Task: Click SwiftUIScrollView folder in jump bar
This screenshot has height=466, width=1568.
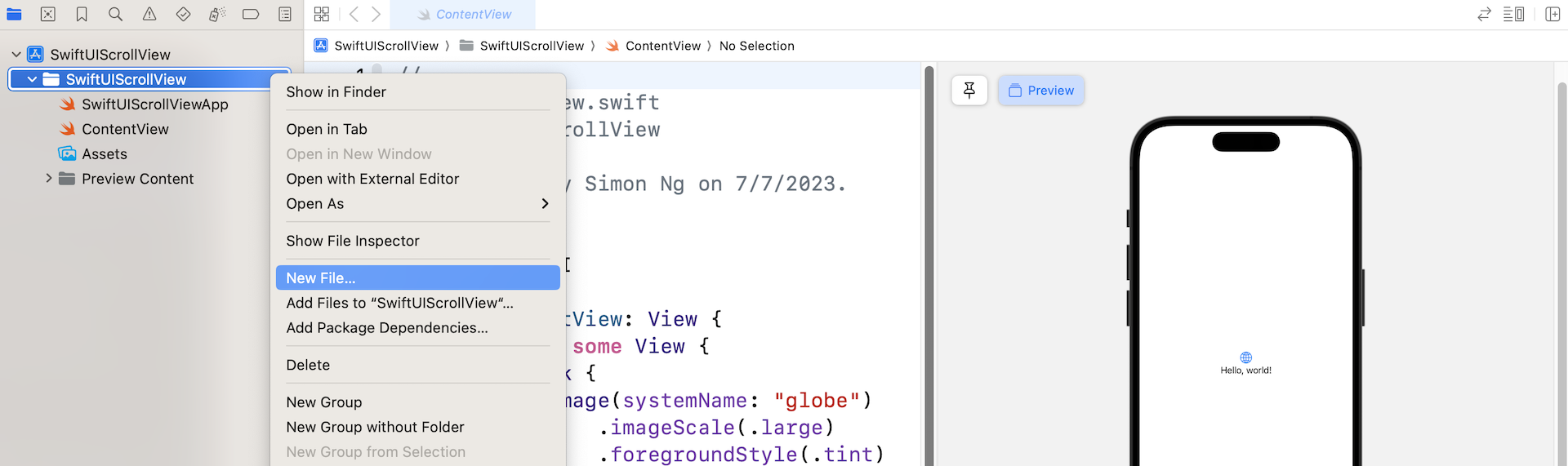Action: point(522,46)
